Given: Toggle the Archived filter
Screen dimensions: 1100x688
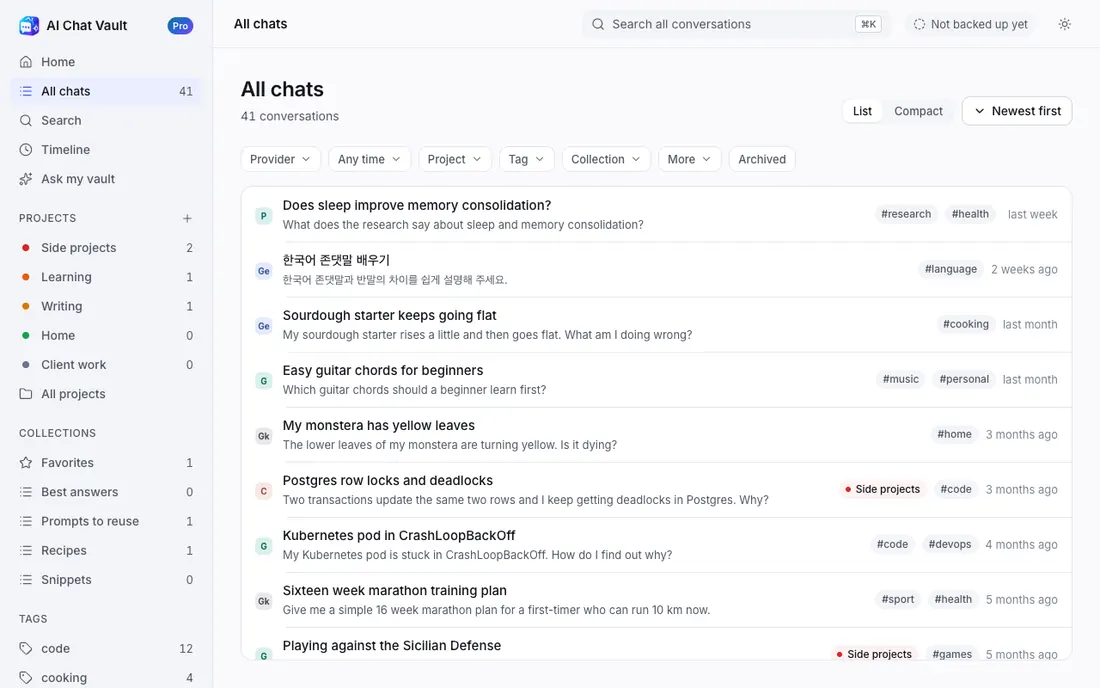Looking at the screenshot, I should click(762, 159).
